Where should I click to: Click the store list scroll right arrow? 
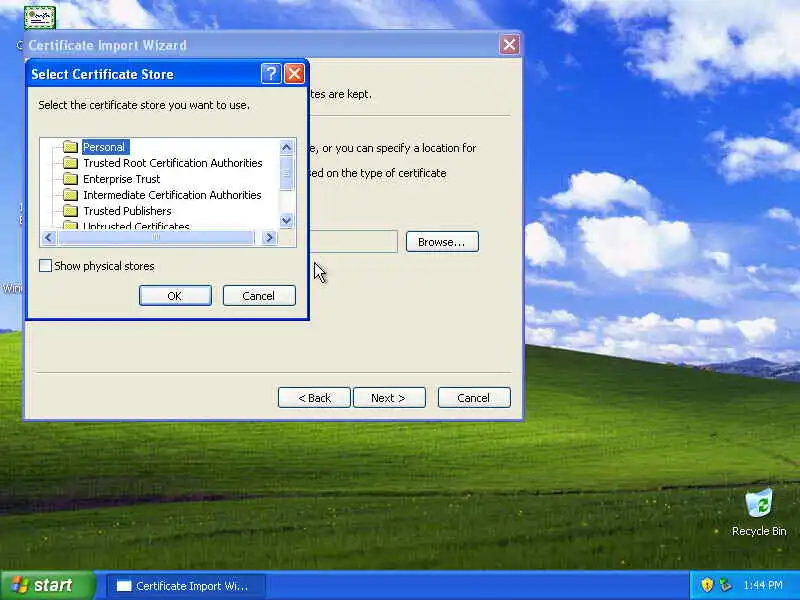point(269,237)
